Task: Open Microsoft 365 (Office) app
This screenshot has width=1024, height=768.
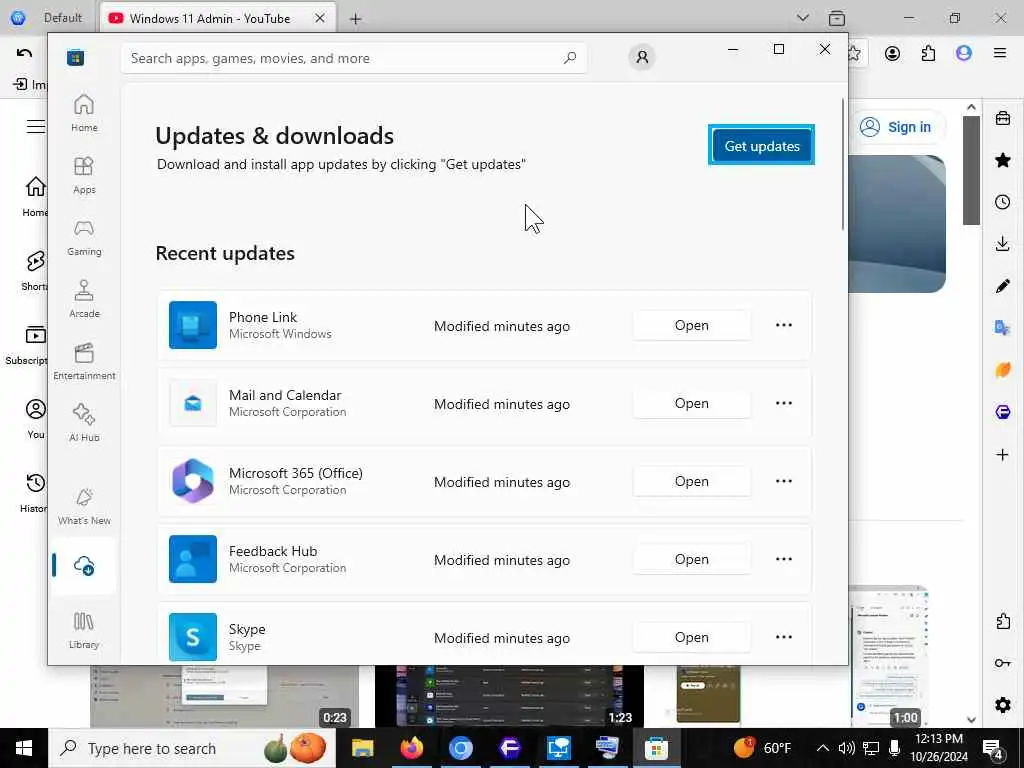Action: pos(691,481)
